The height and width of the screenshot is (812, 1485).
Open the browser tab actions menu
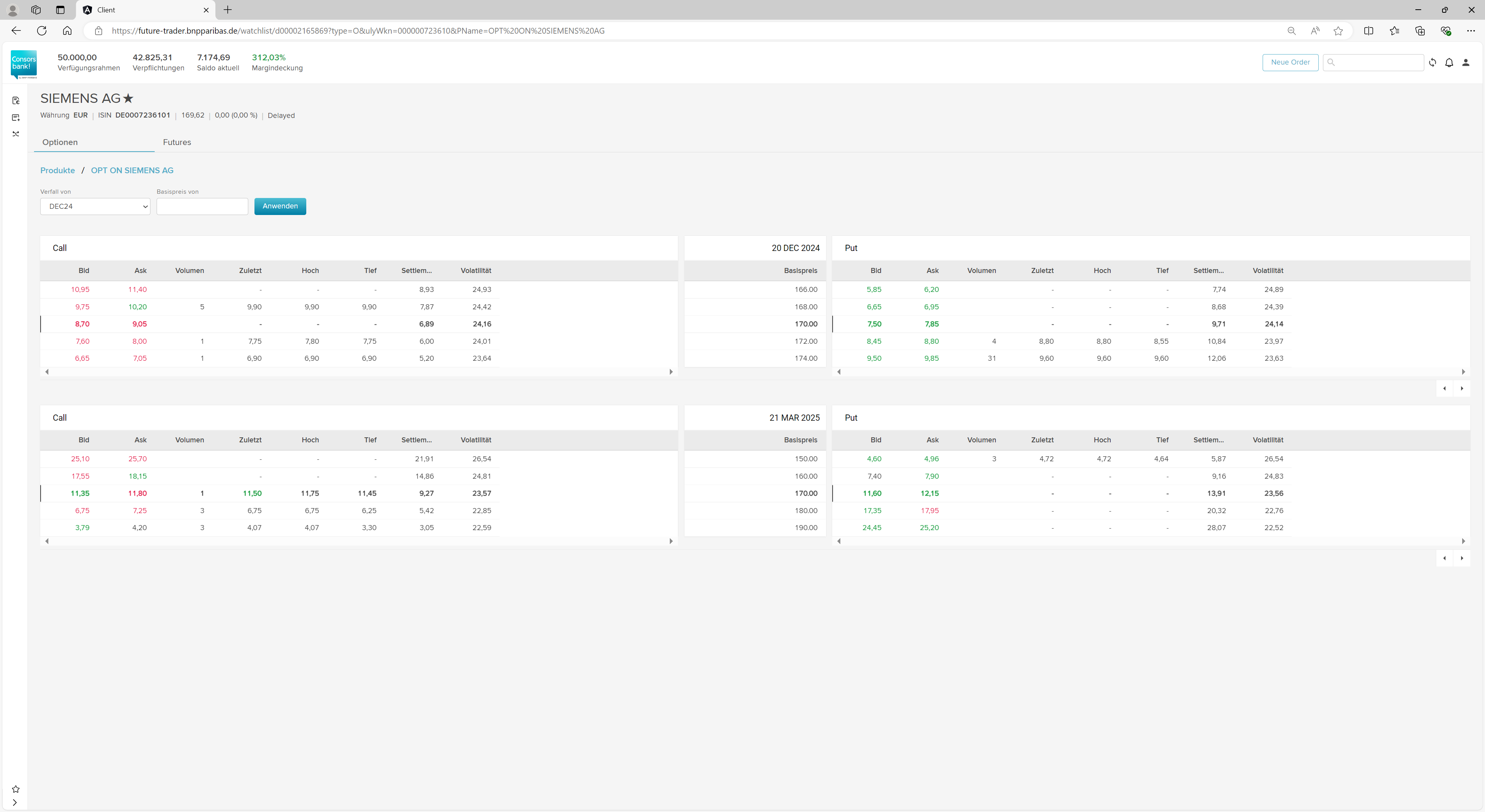60,10
